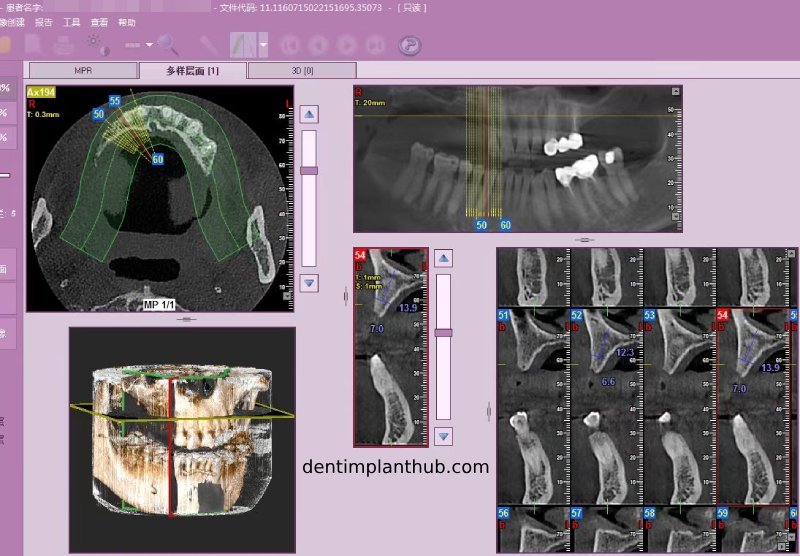Select marker 60 on axial view
Viewport: 800px width, 556px height.
158,159
